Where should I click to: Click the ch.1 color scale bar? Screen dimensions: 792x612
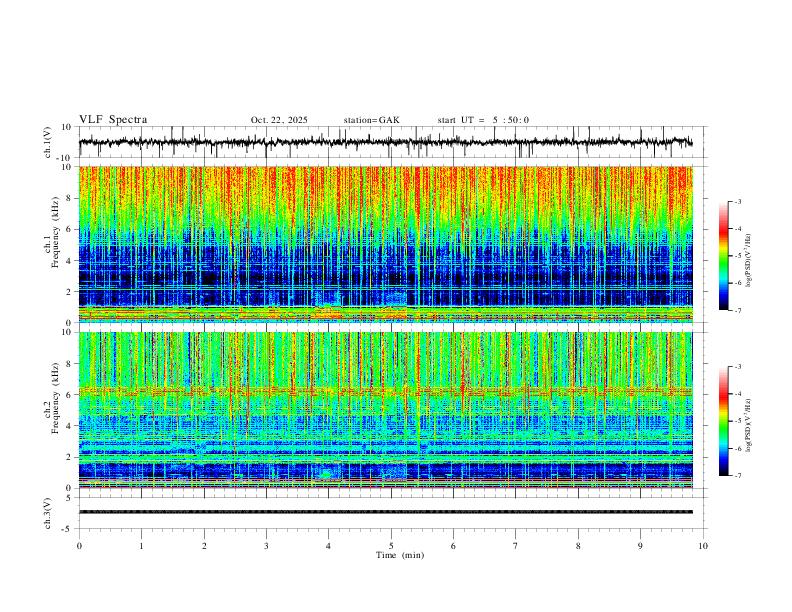723,256
